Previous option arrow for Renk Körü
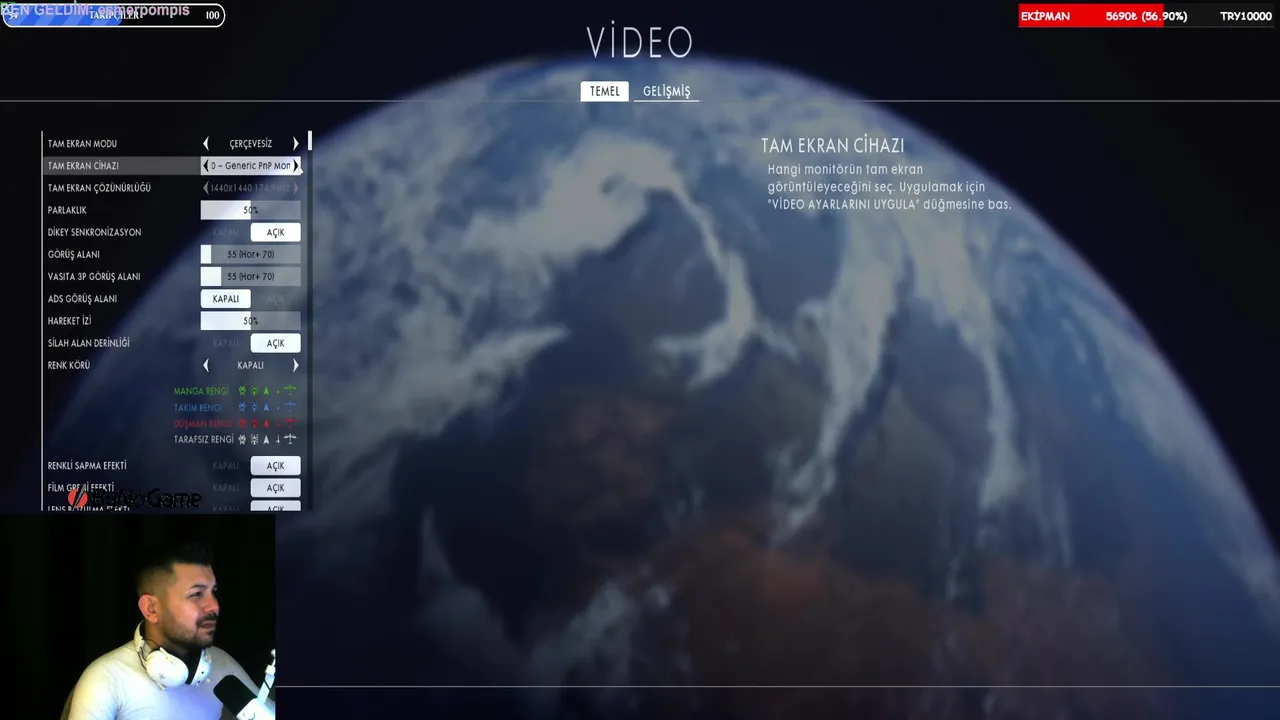Image resolution: width=1280 pixels, height=720 pixels. point(206,365)
